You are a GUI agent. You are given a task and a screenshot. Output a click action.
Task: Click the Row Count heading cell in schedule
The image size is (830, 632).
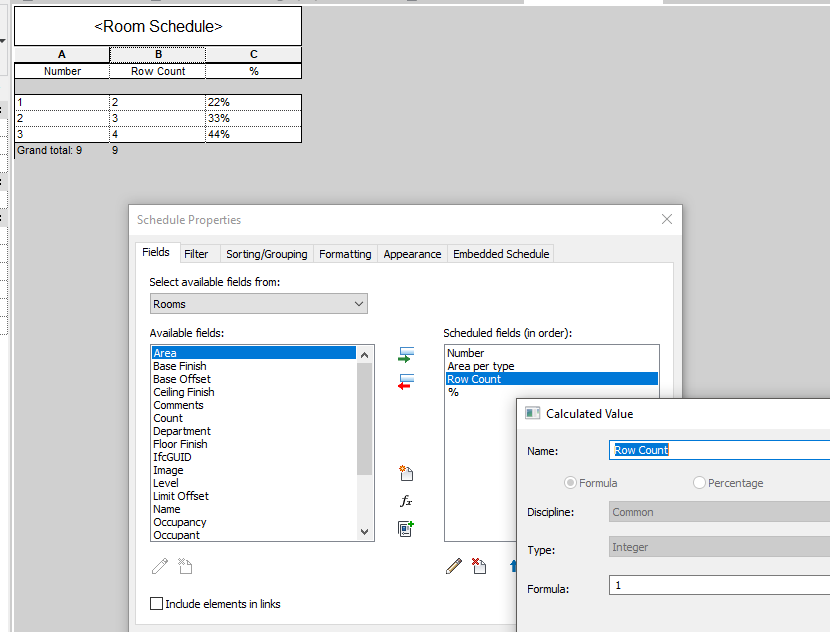click(158, 71)
